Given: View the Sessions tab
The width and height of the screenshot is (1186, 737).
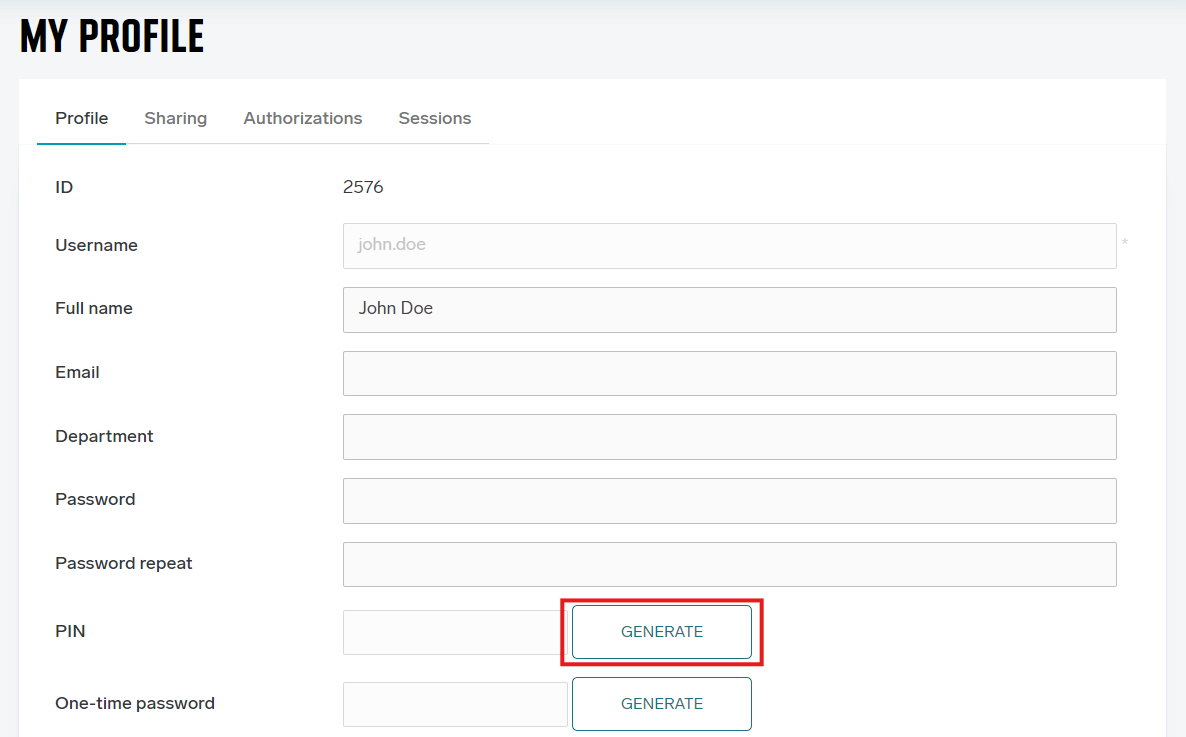Looking at the screenshot, I should [x=434, y=118].
